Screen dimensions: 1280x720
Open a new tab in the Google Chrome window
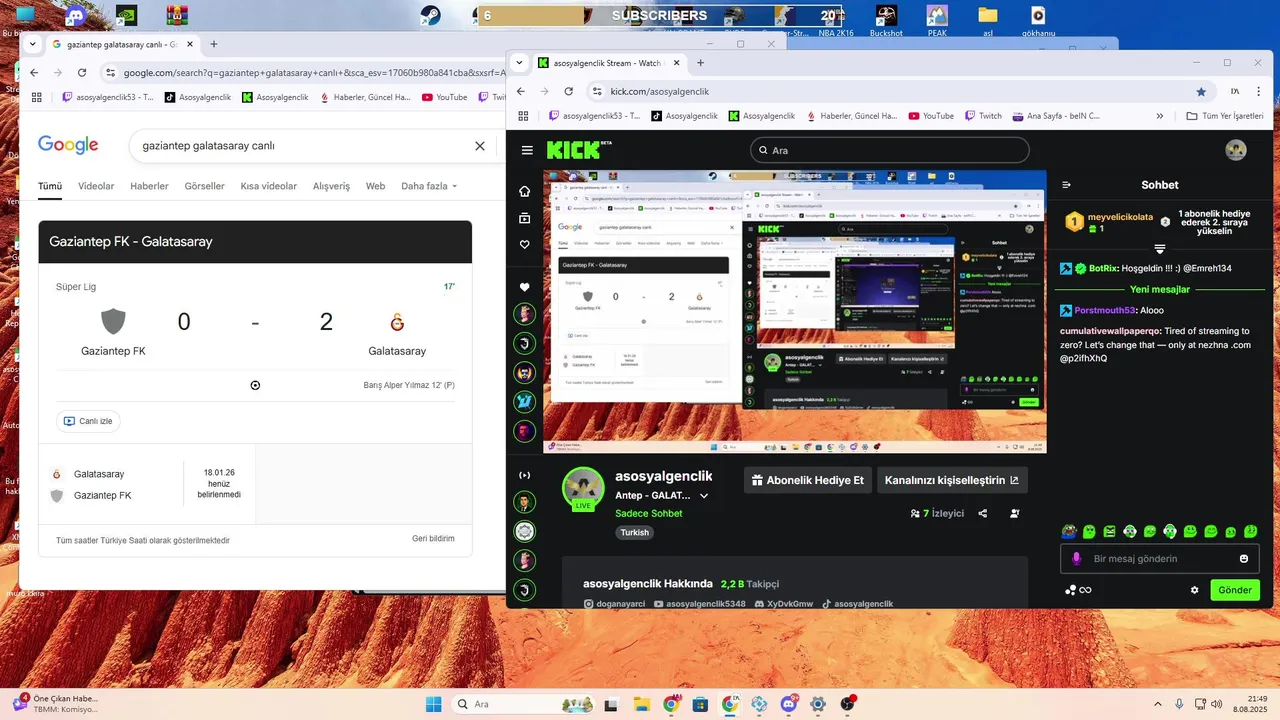[x=214, y=44]
